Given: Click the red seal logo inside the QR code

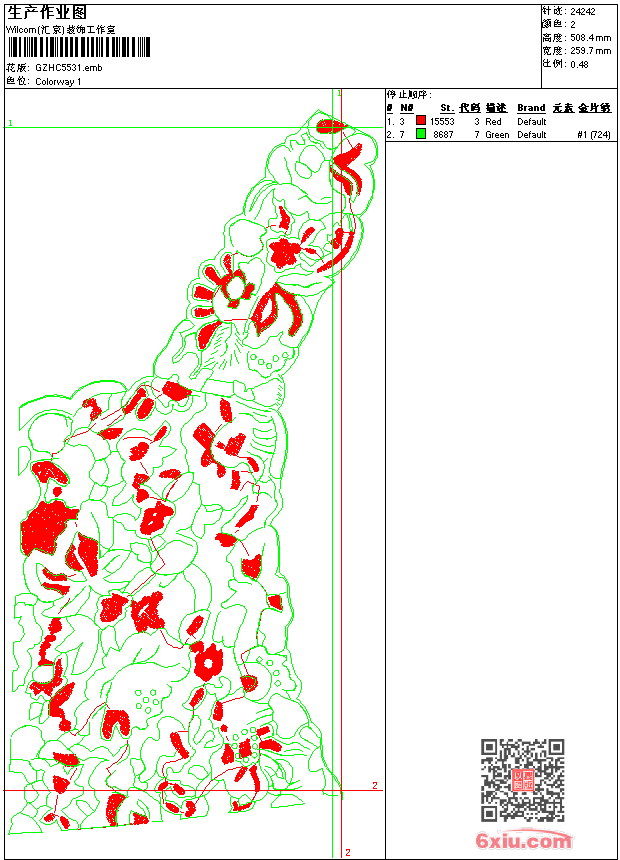Looking at the screenshot, I should pyautogui.click(x=523, y=781).
